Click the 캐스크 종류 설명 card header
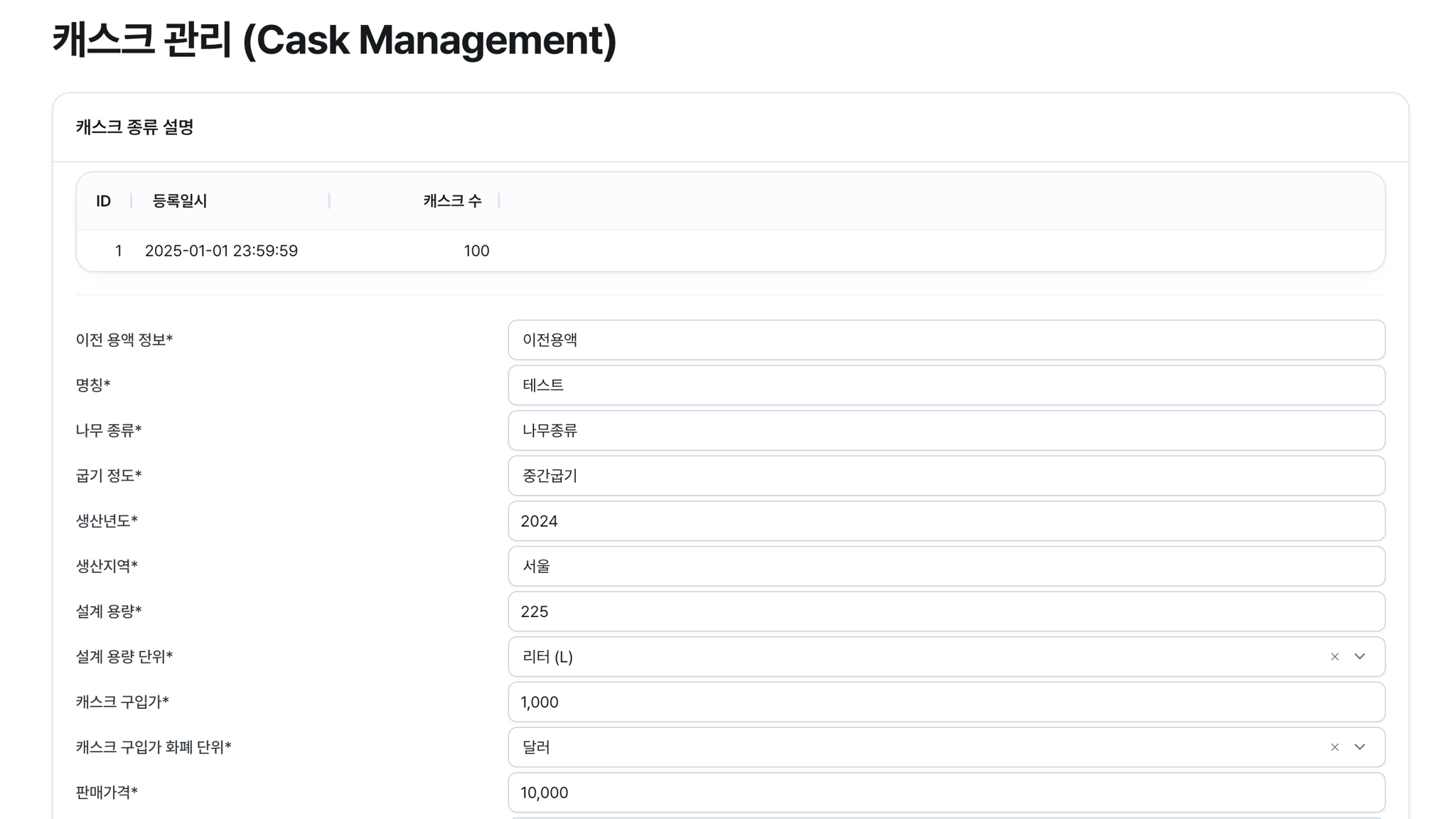The height and width of the screenshot is (819, 1456). (730, 127)
